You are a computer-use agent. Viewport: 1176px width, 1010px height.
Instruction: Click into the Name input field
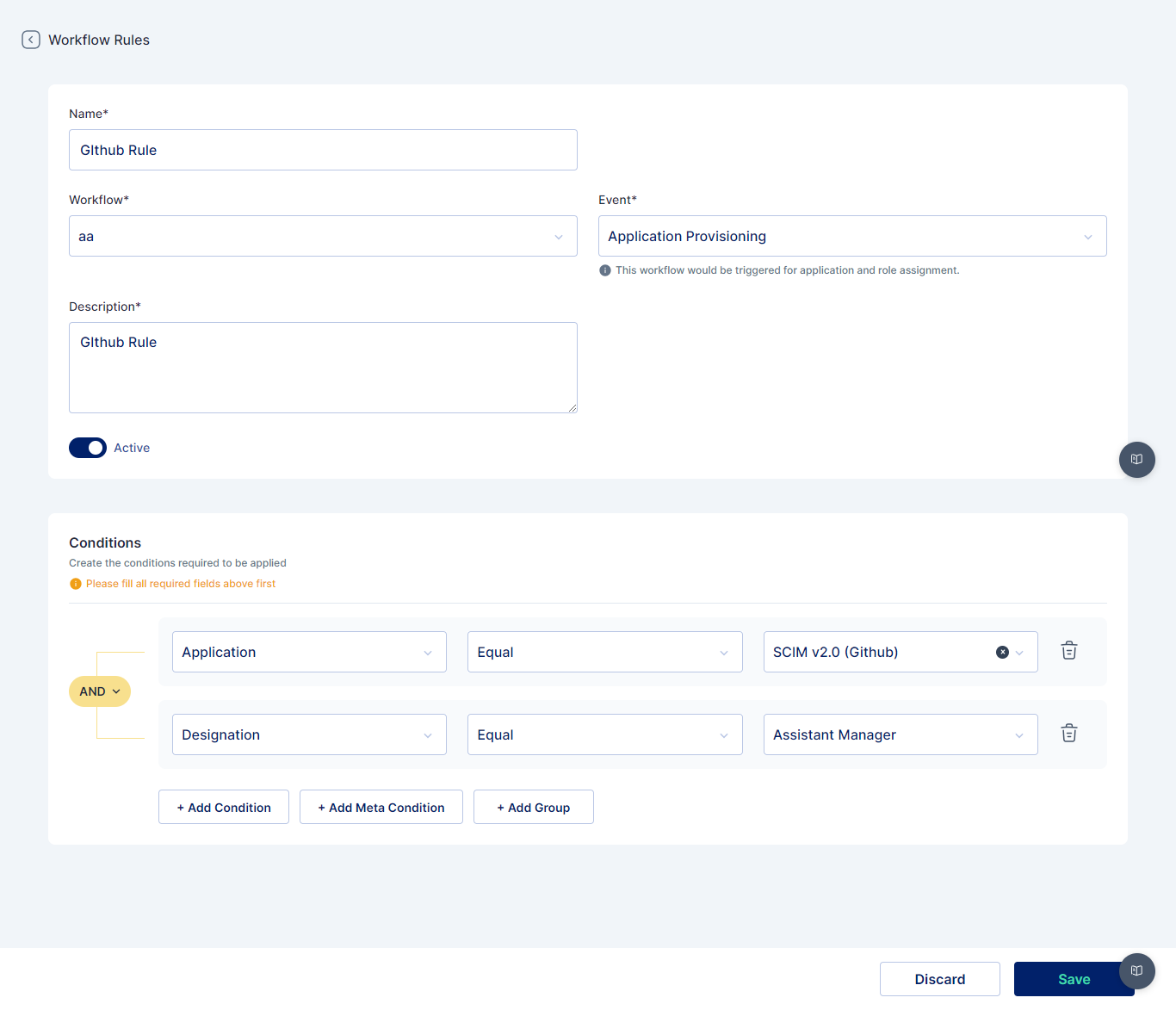(323, 150)
